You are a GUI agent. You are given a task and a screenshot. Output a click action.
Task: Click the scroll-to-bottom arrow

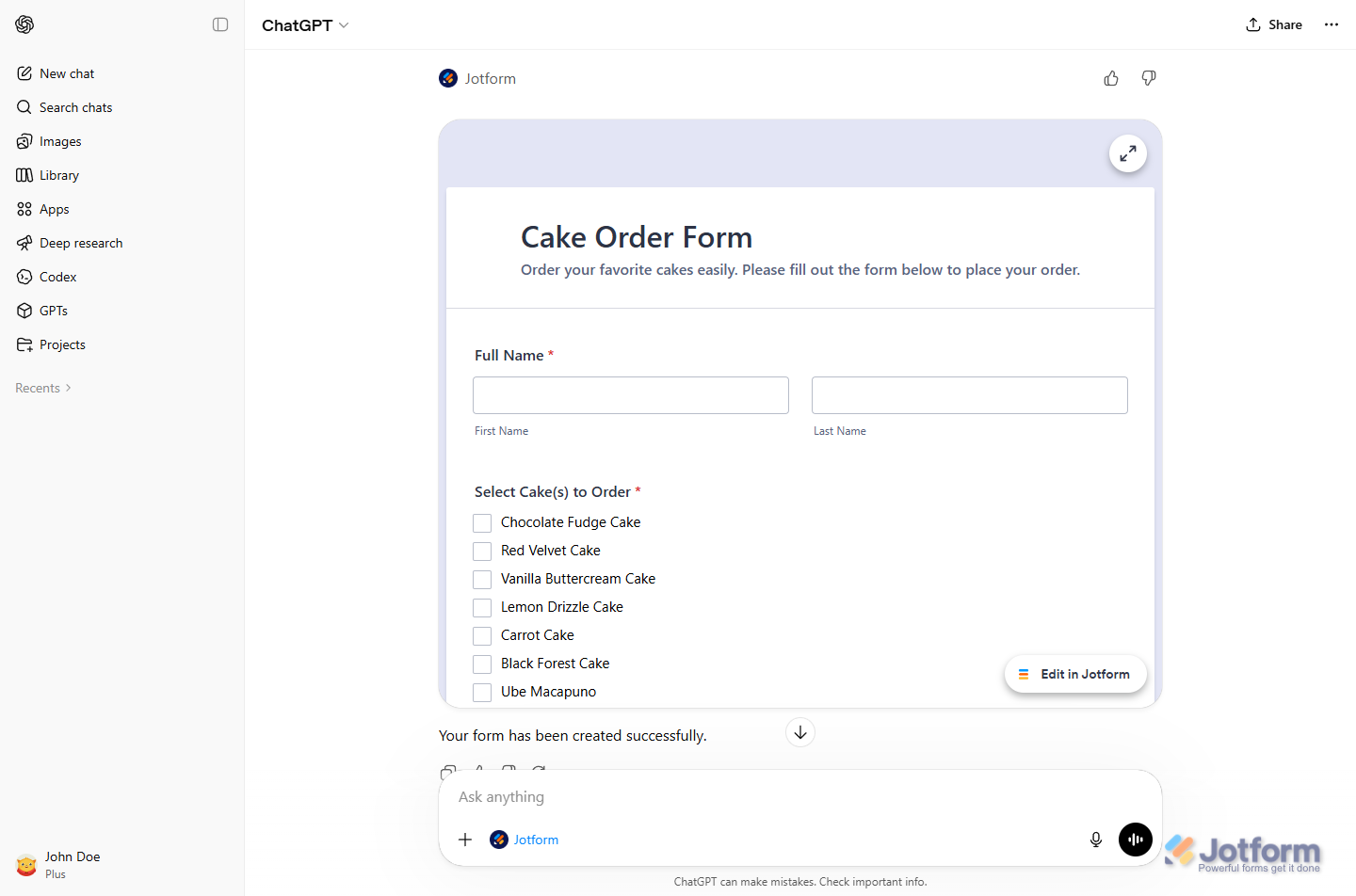pyautogui.click(x=799, y=731)
